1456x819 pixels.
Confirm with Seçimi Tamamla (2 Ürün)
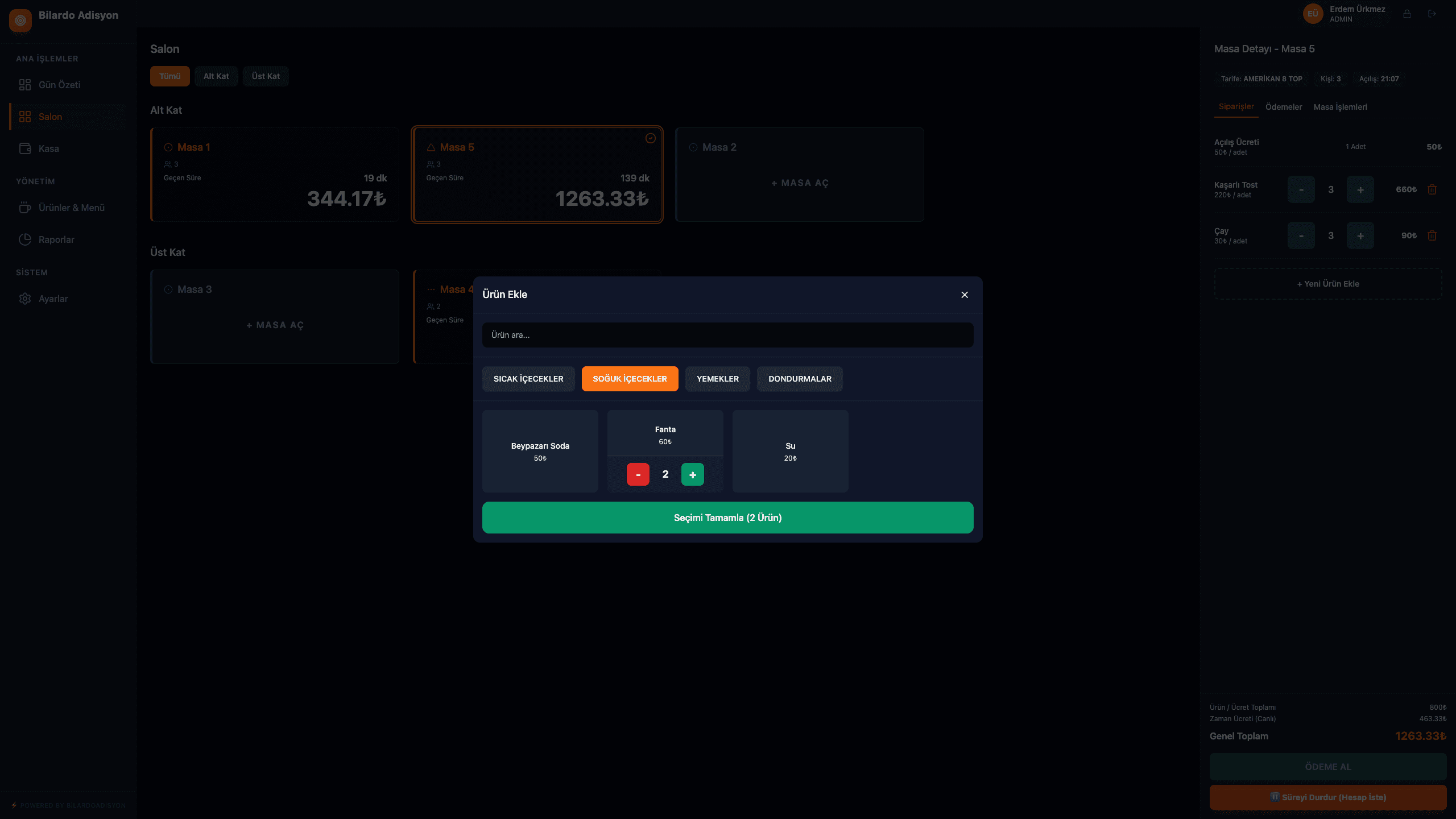pos(727,518)
